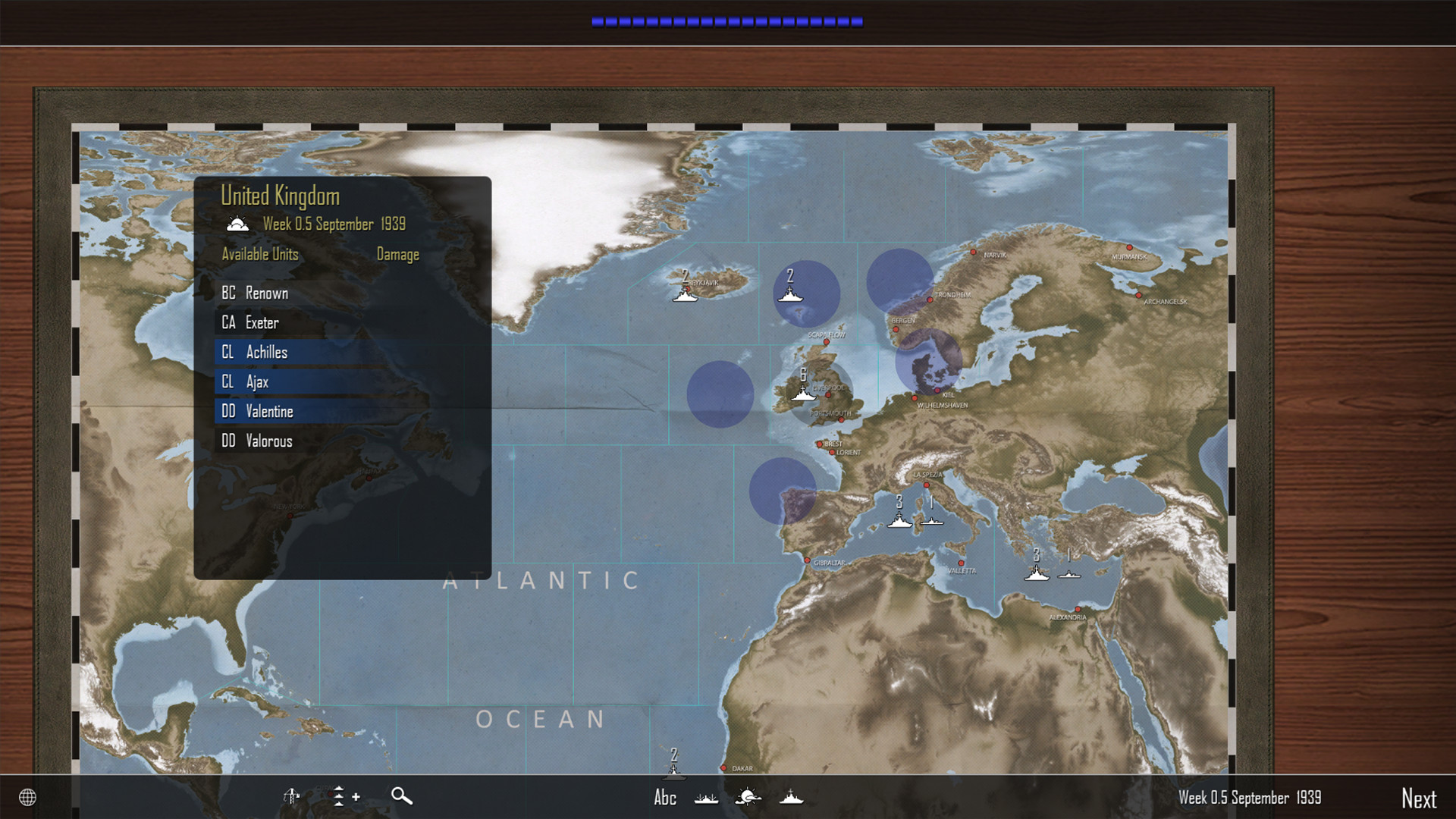Open the shipyard crane tool in the toolbar
Screen dimensions: 1456x819
(x=291, y=797)
